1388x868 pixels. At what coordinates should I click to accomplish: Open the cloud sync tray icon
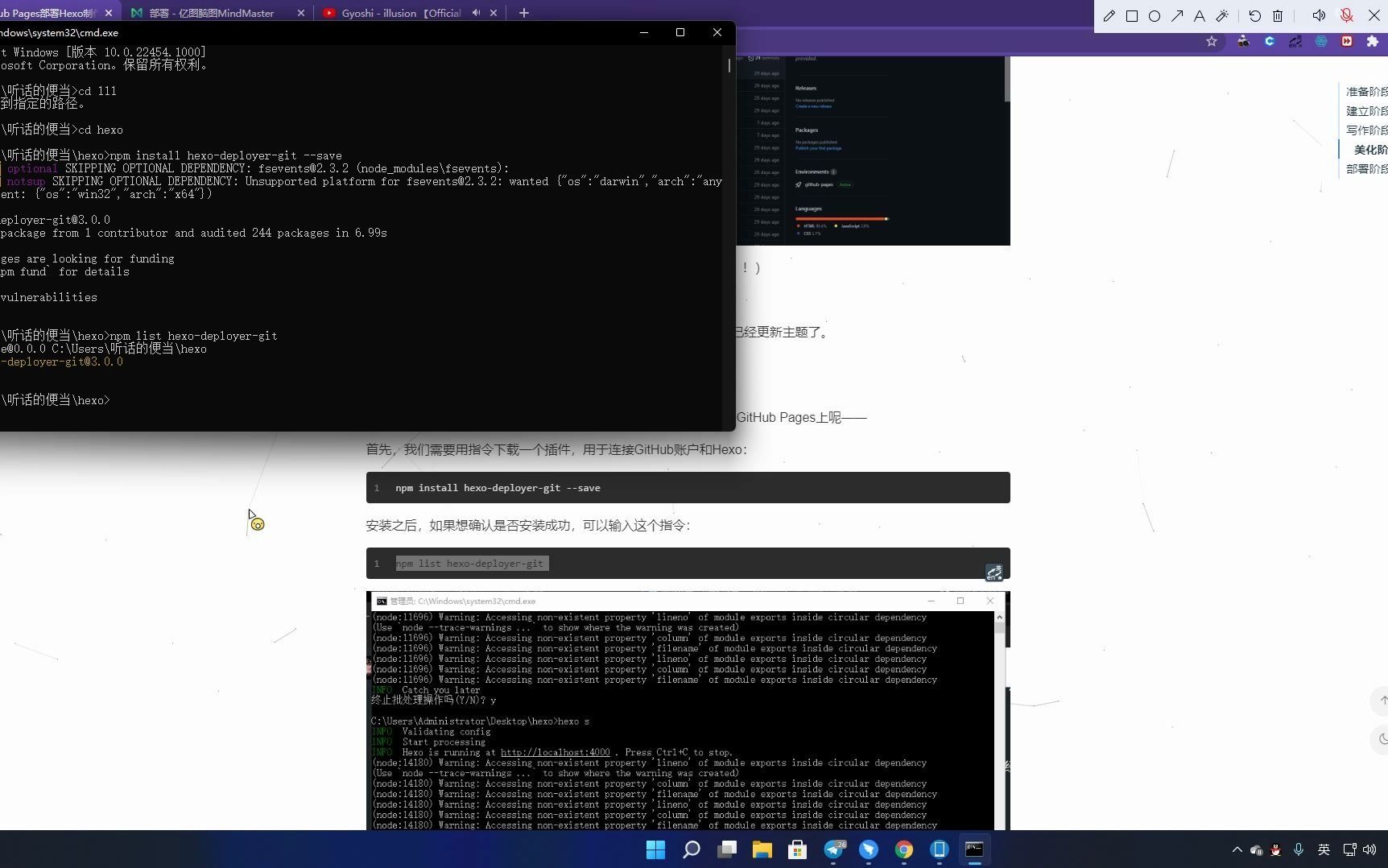pyautogui.click(x=1257, y=849)
